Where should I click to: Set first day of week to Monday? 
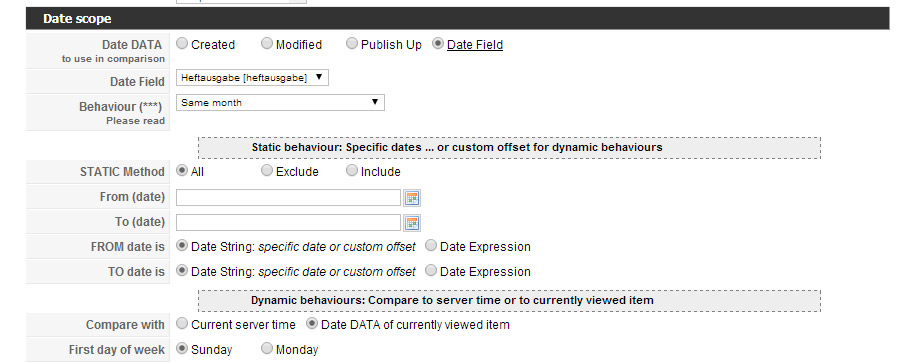pos(267,348)
